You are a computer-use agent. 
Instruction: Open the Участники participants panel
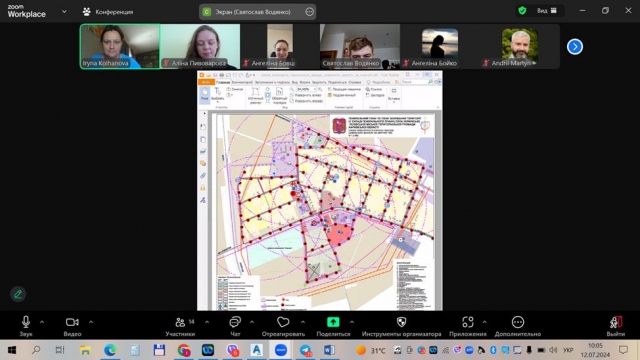pyautogui.click(x=180, y=326)
